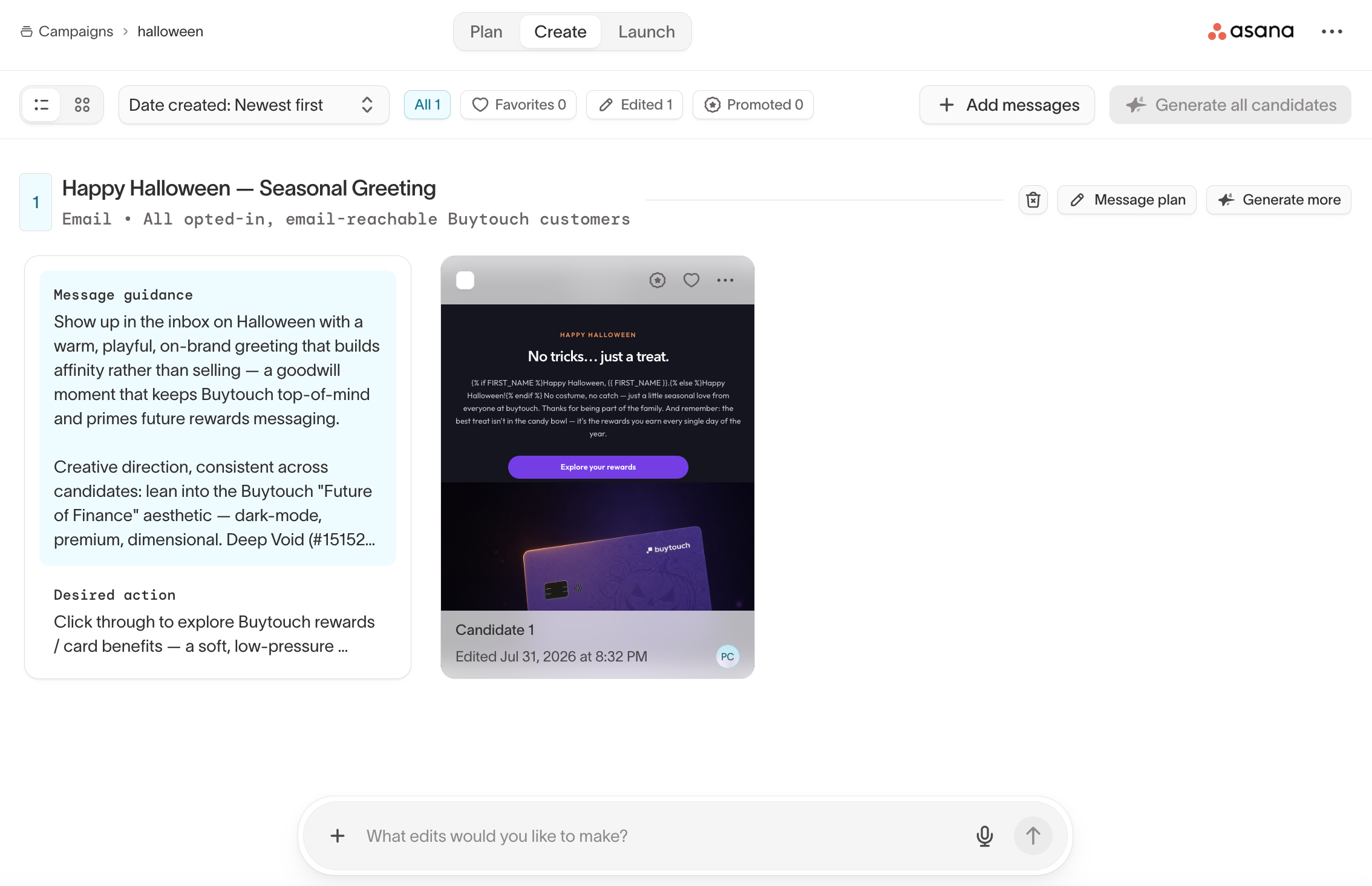The image size is (1372, 886).
Task: Open Candidate 1 more options menu
Action: click(725, 280)
